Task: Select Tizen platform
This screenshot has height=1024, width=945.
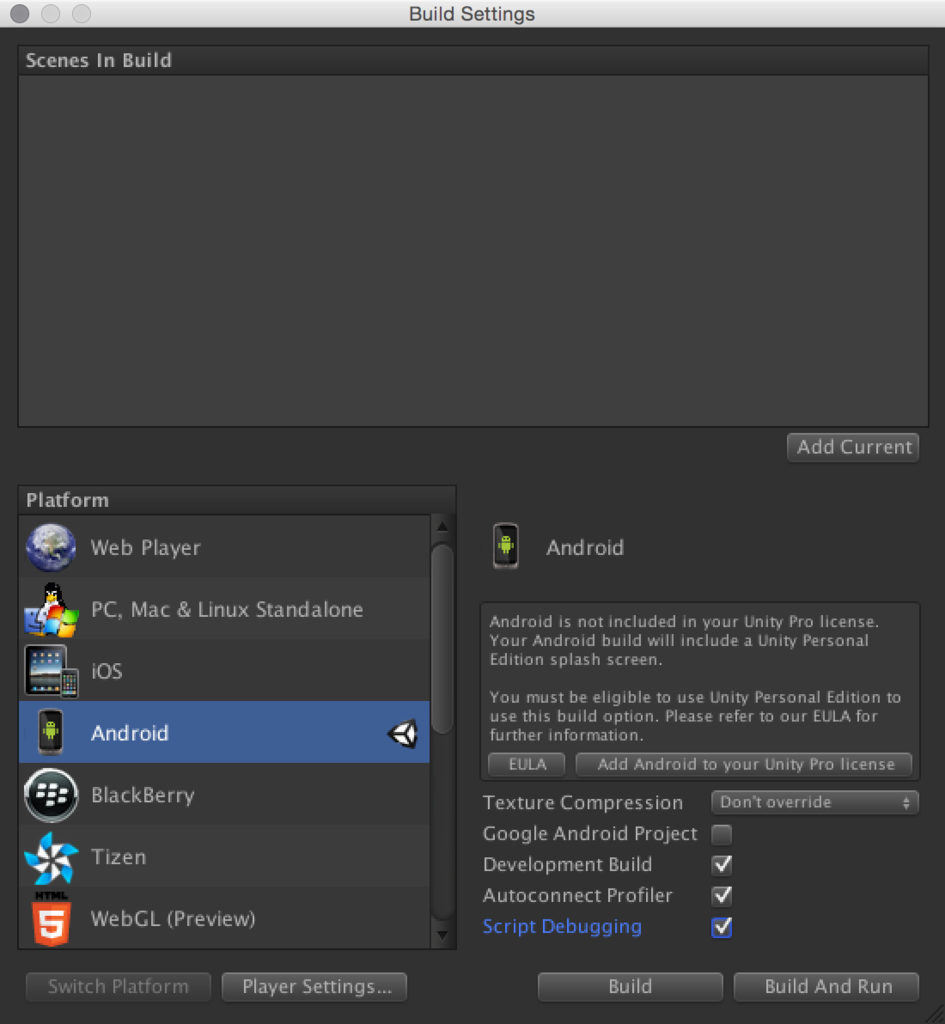Action: click(224, 857)
